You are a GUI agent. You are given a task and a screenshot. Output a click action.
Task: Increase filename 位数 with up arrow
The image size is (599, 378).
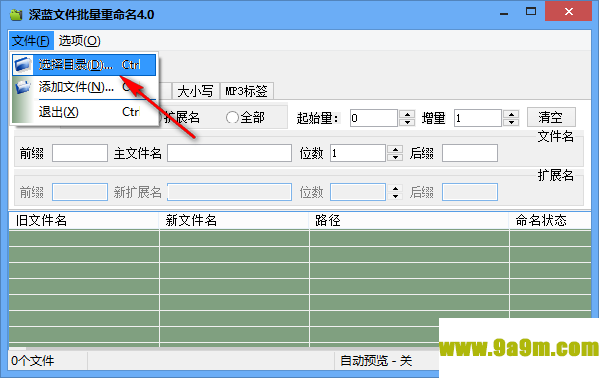(395, 149)
